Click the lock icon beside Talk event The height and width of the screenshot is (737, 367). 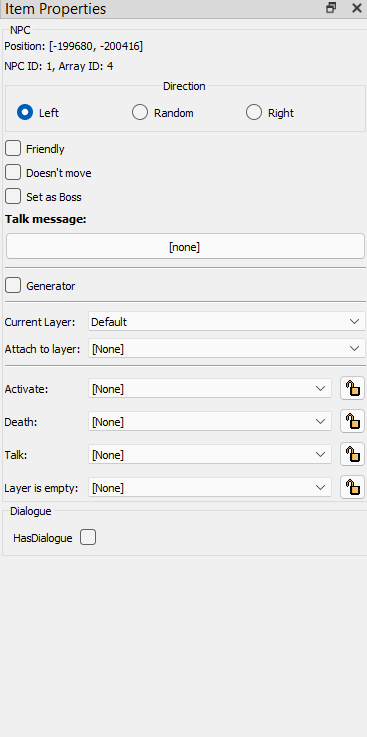352,455
